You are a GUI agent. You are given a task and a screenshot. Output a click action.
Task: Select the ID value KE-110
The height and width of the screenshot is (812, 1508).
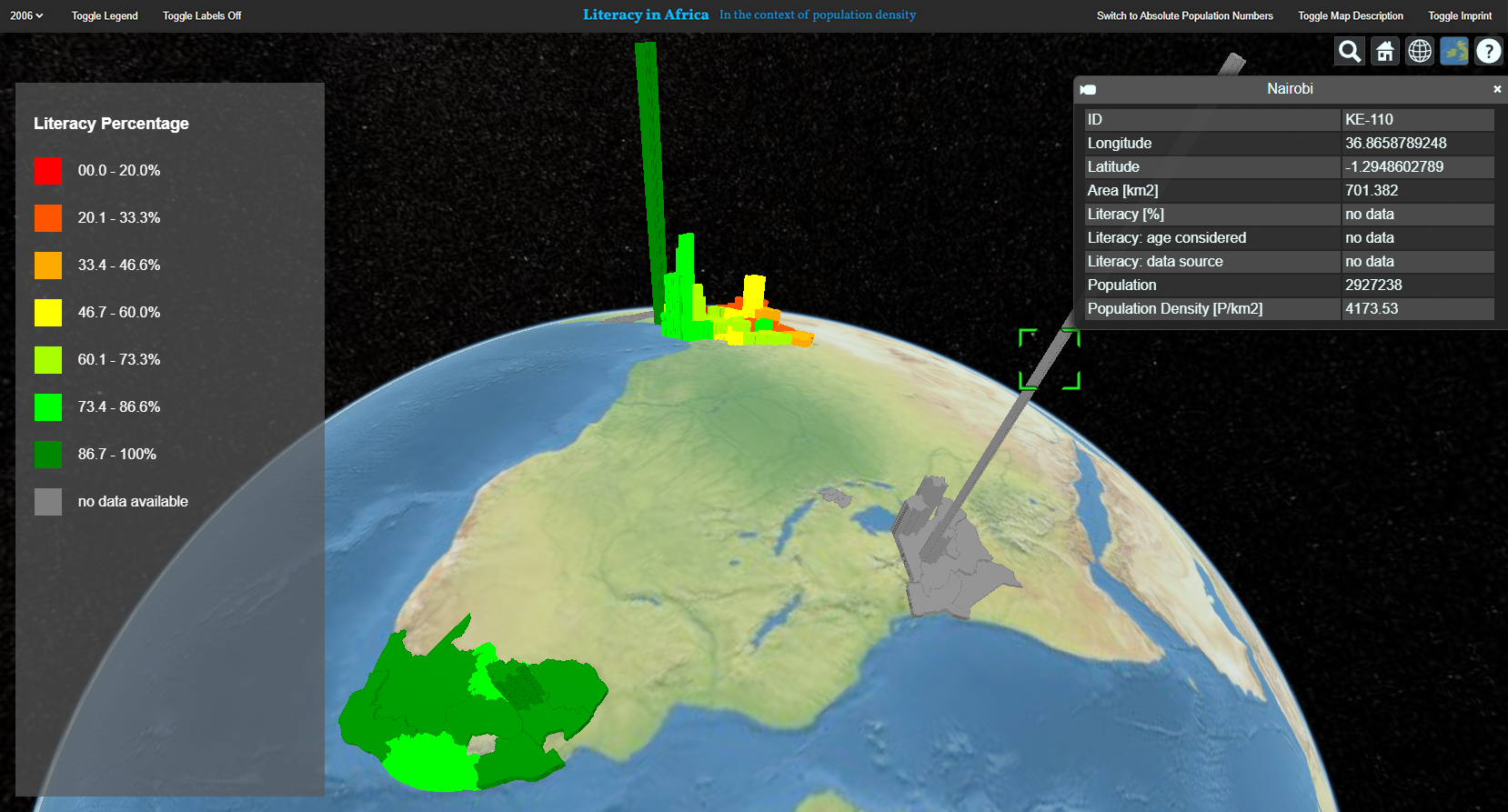pos(1369,119)
